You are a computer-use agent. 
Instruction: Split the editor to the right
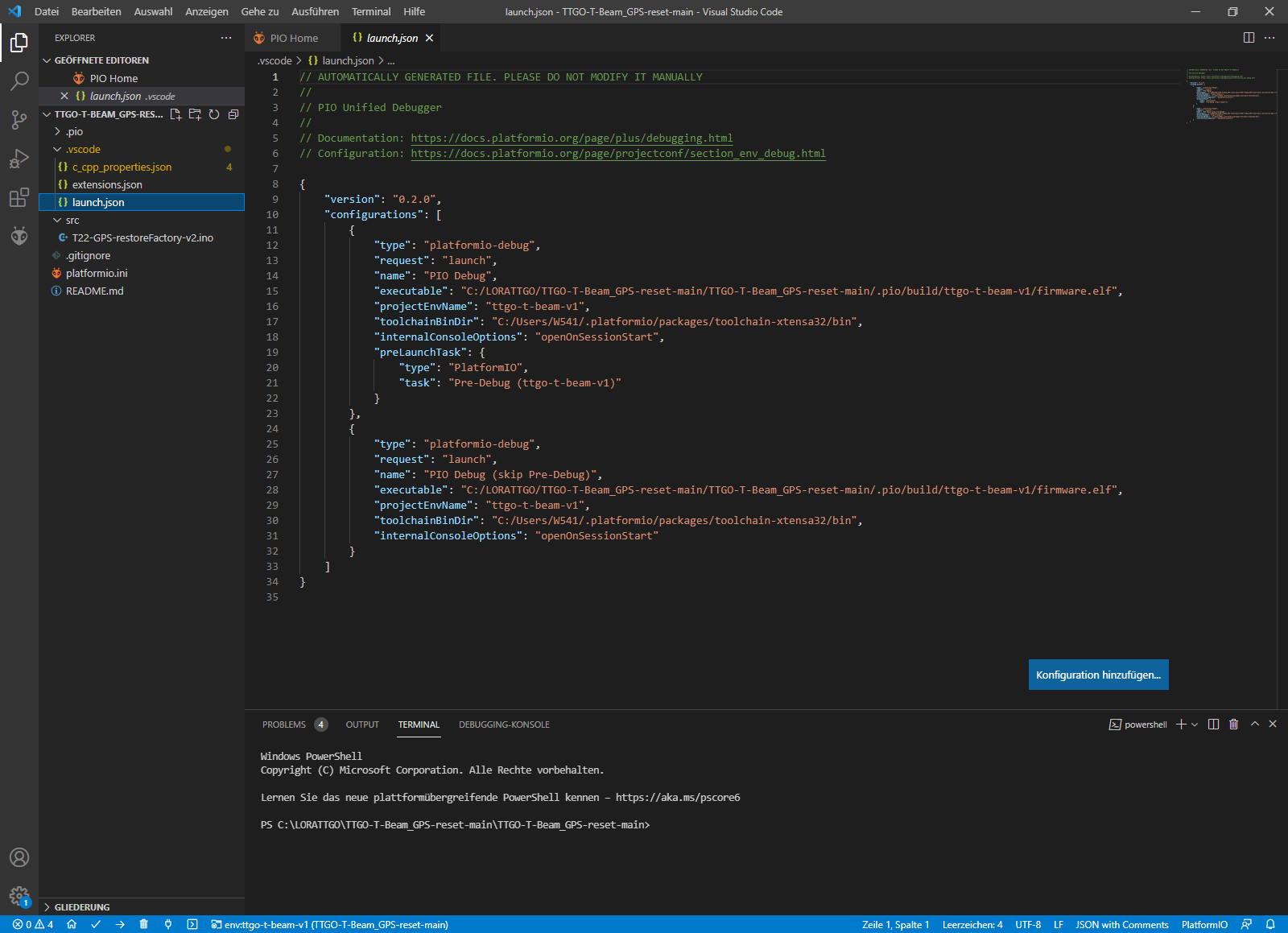pos(1249,38)
